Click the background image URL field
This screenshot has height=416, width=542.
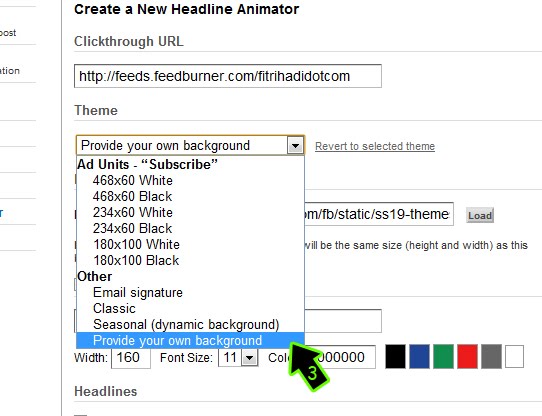point(379,214)
